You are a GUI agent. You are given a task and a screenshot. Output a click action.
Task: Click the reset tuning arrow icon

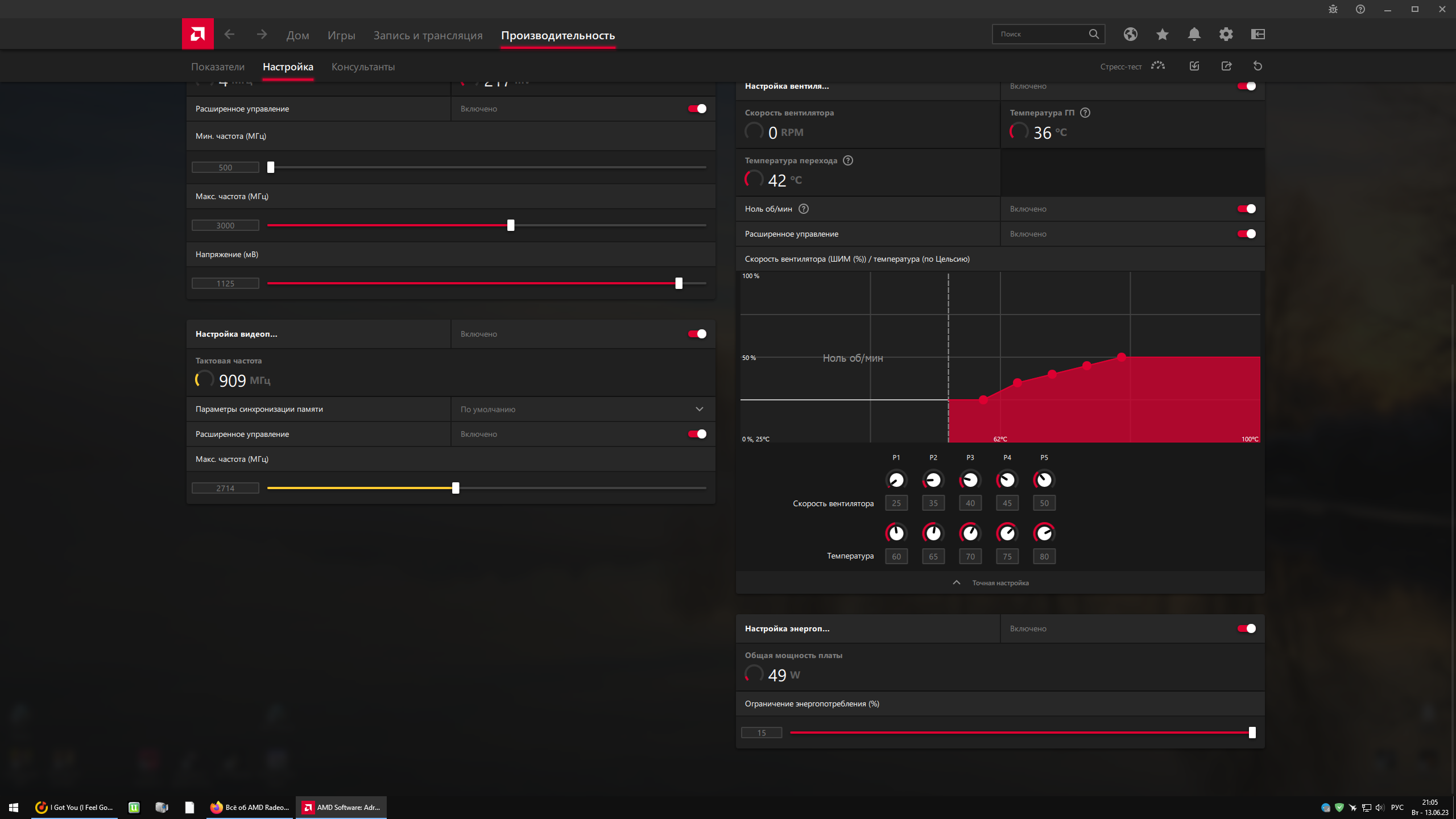coord(1258,66)
